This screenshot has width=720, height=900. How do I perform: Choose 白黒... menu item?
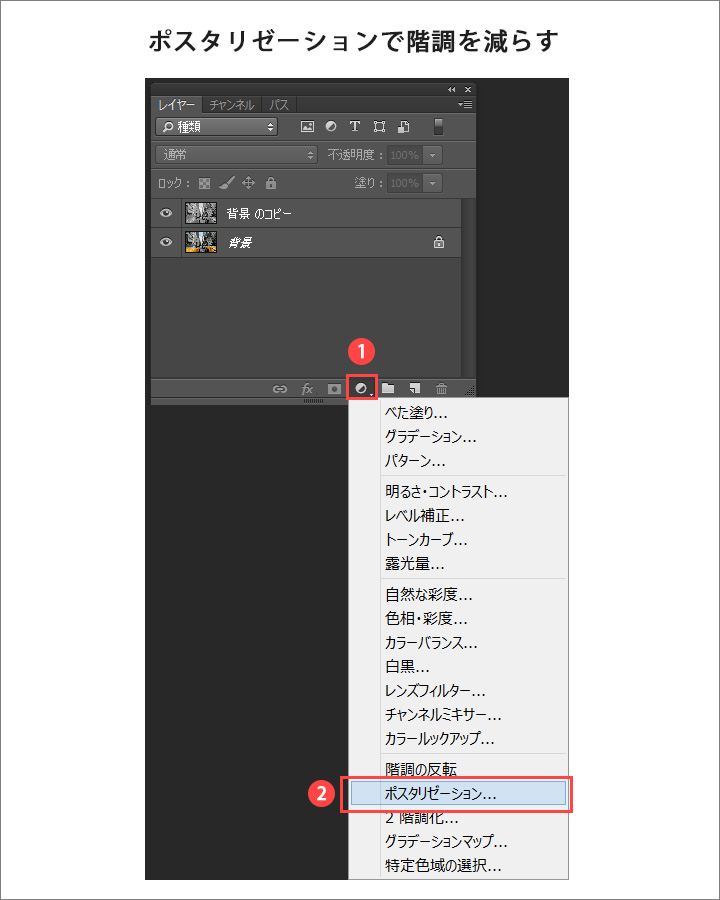pyautogui.click(x=458, y=667)
